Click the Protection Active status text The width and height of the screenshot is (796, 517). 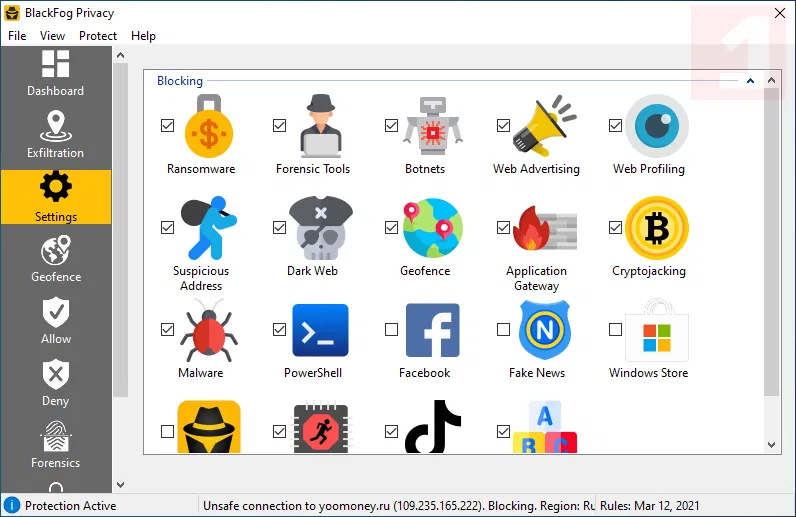pyautogui.click(x=71, y=506)
